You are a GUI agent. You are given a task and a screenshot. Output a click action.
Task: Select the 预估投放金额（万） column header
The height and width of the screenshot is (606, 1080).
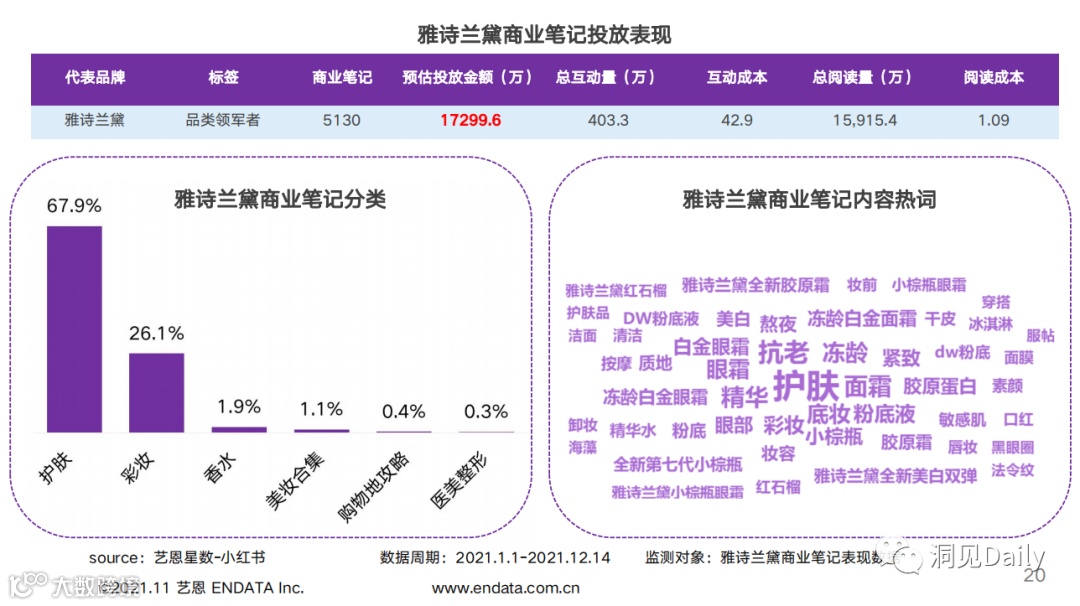(x=468, y=77)
